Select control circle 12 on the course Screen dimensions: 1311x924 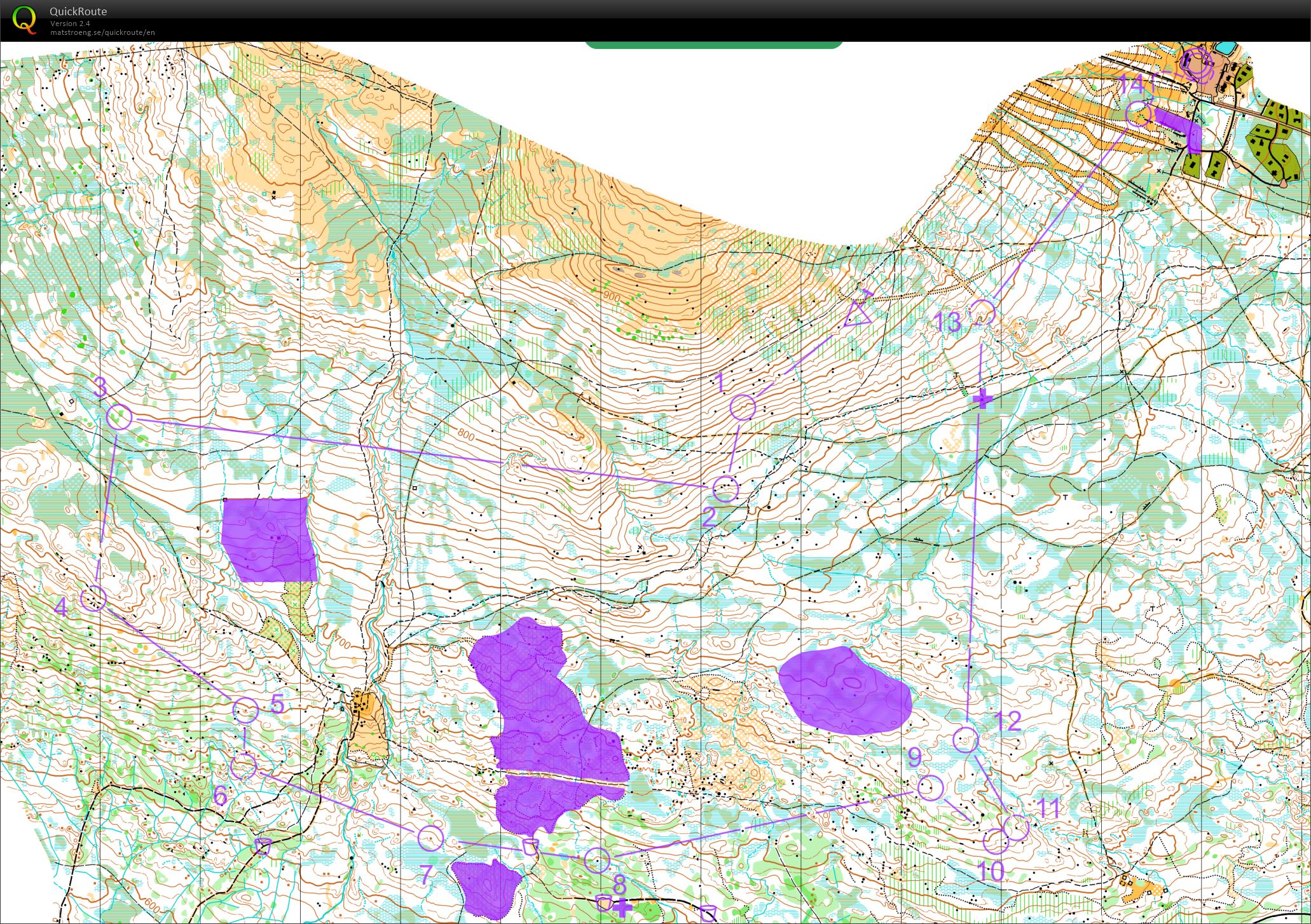[x=966, y=740]
